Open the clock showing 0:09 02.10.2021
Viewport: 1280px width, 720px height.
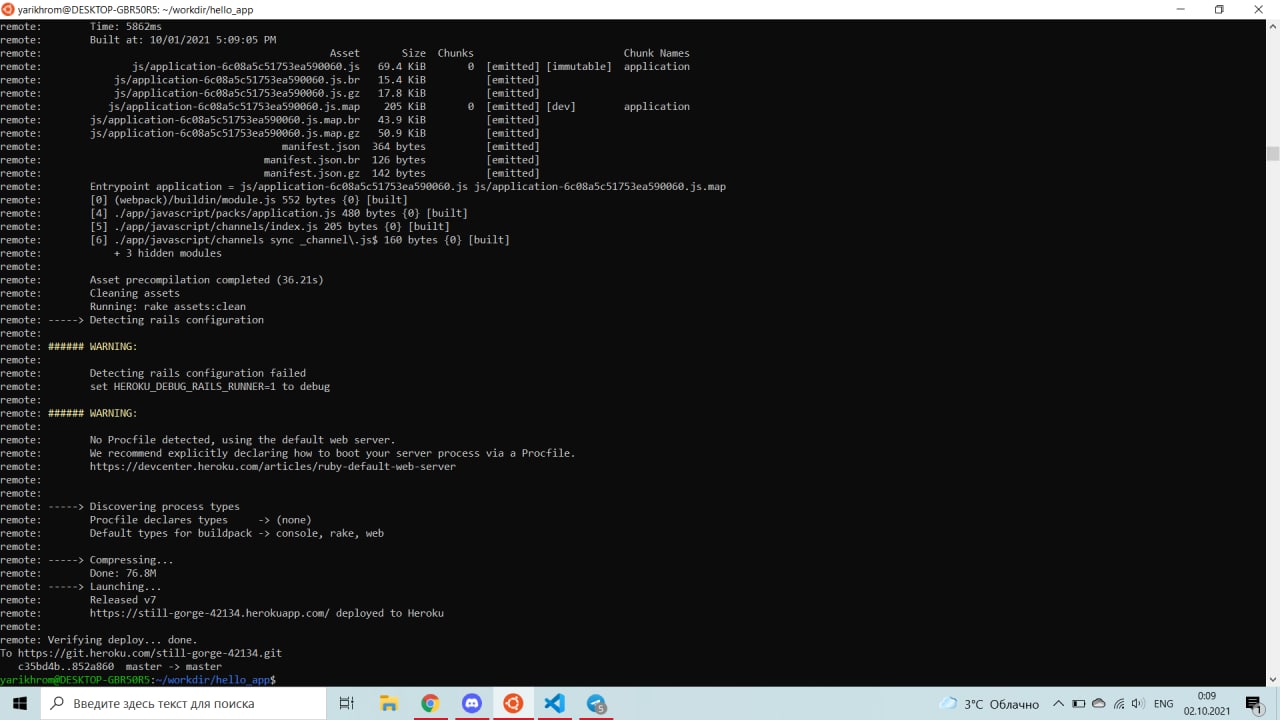[x=1206, y=703]
